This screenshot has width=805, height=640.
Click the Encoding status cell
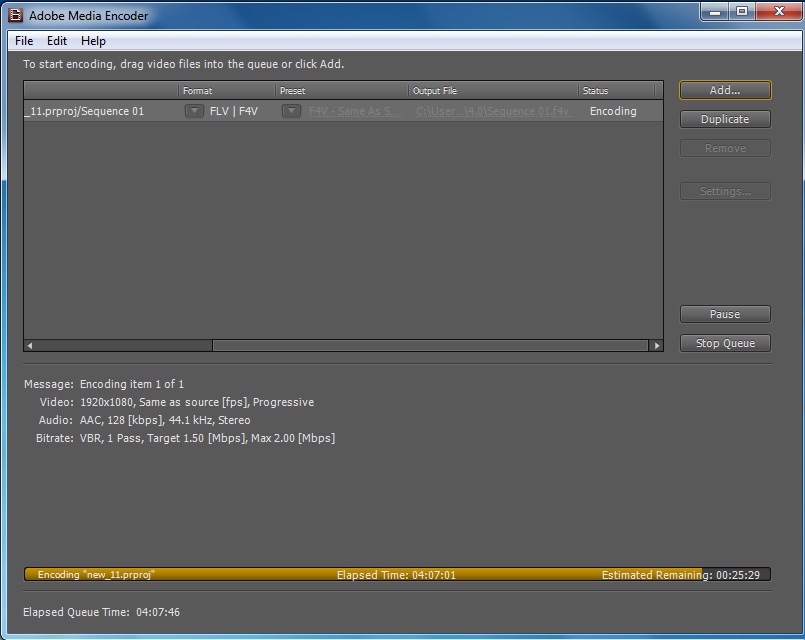(613, 111)
